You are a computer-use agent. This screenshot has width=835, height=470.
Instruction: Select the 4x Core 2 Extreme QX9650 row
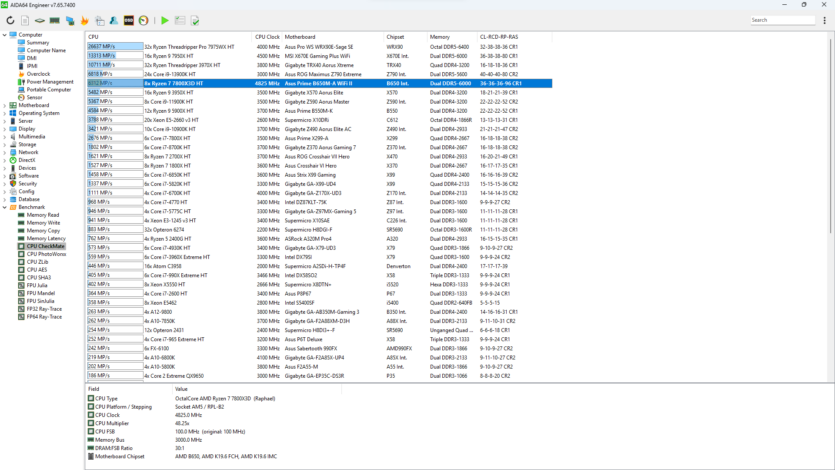pos(319,376)
